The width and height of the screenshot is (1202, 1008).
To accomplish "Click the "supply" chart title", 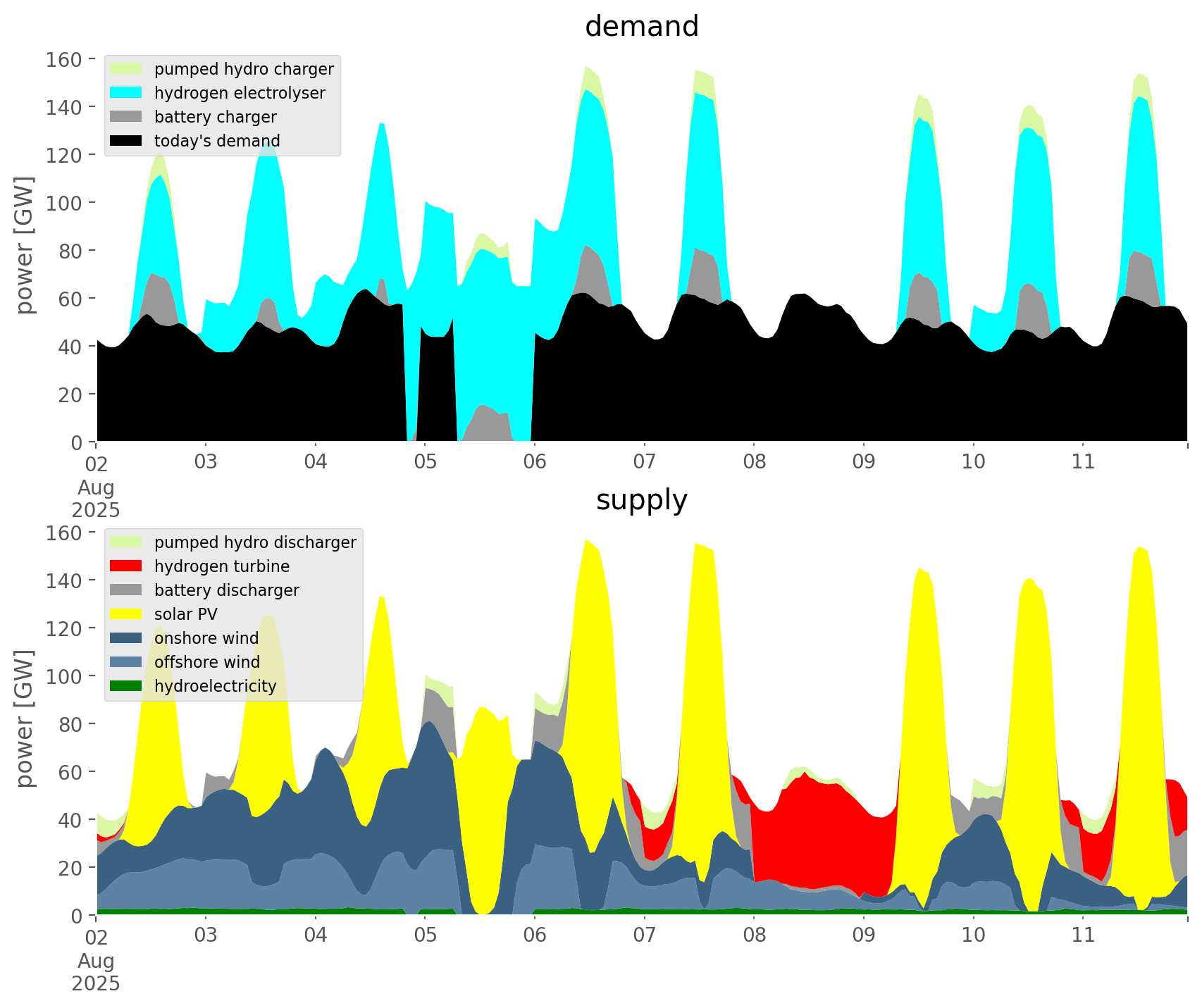I will [x=641, y=500].
